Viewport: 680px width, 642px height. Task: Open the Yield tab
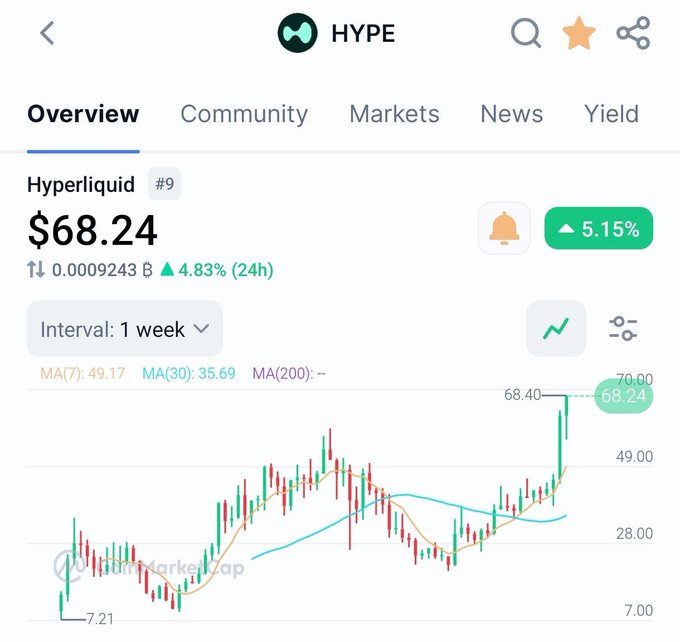pos(611,114)
